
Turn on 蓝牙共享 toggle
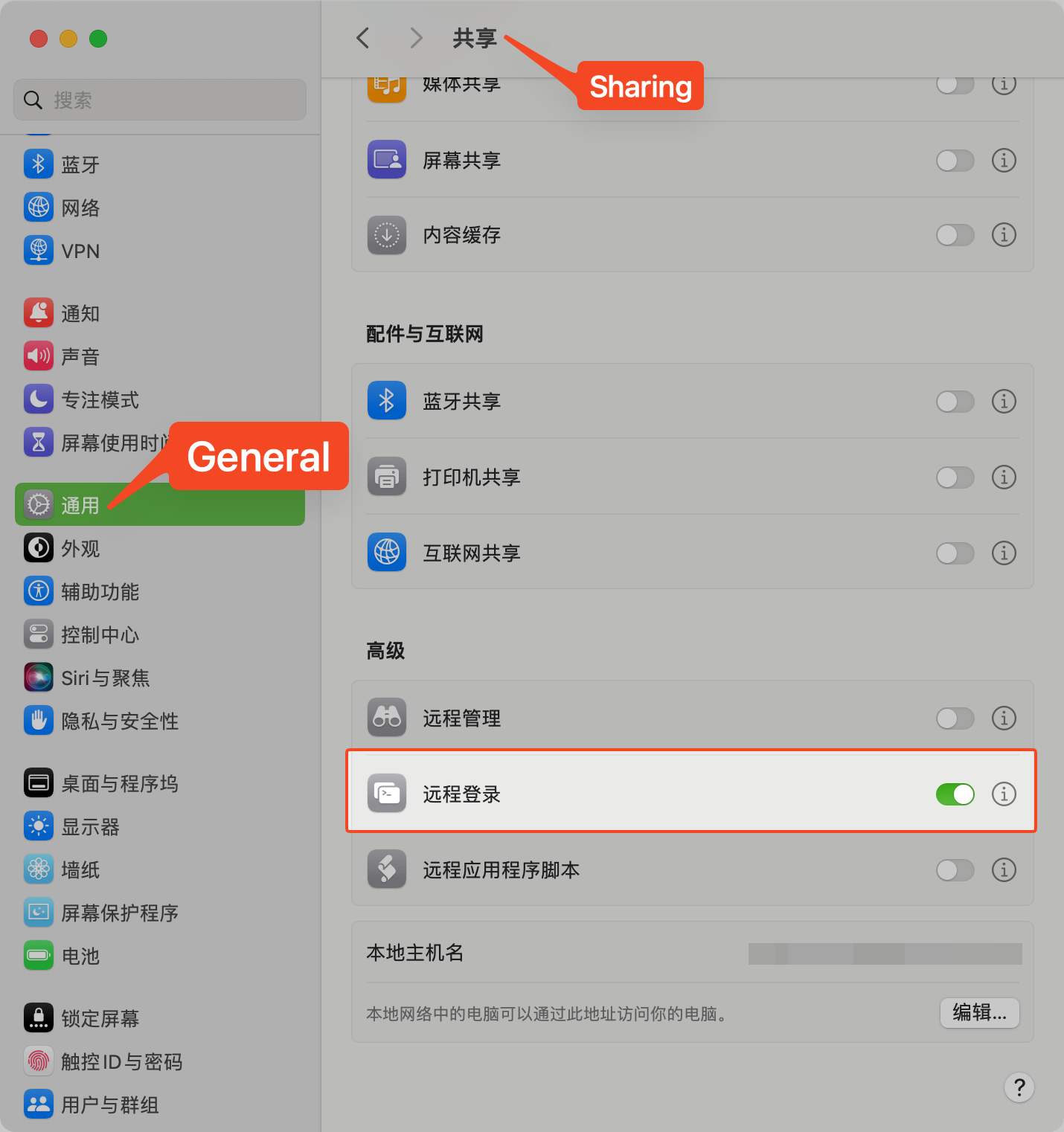point(955,401)
